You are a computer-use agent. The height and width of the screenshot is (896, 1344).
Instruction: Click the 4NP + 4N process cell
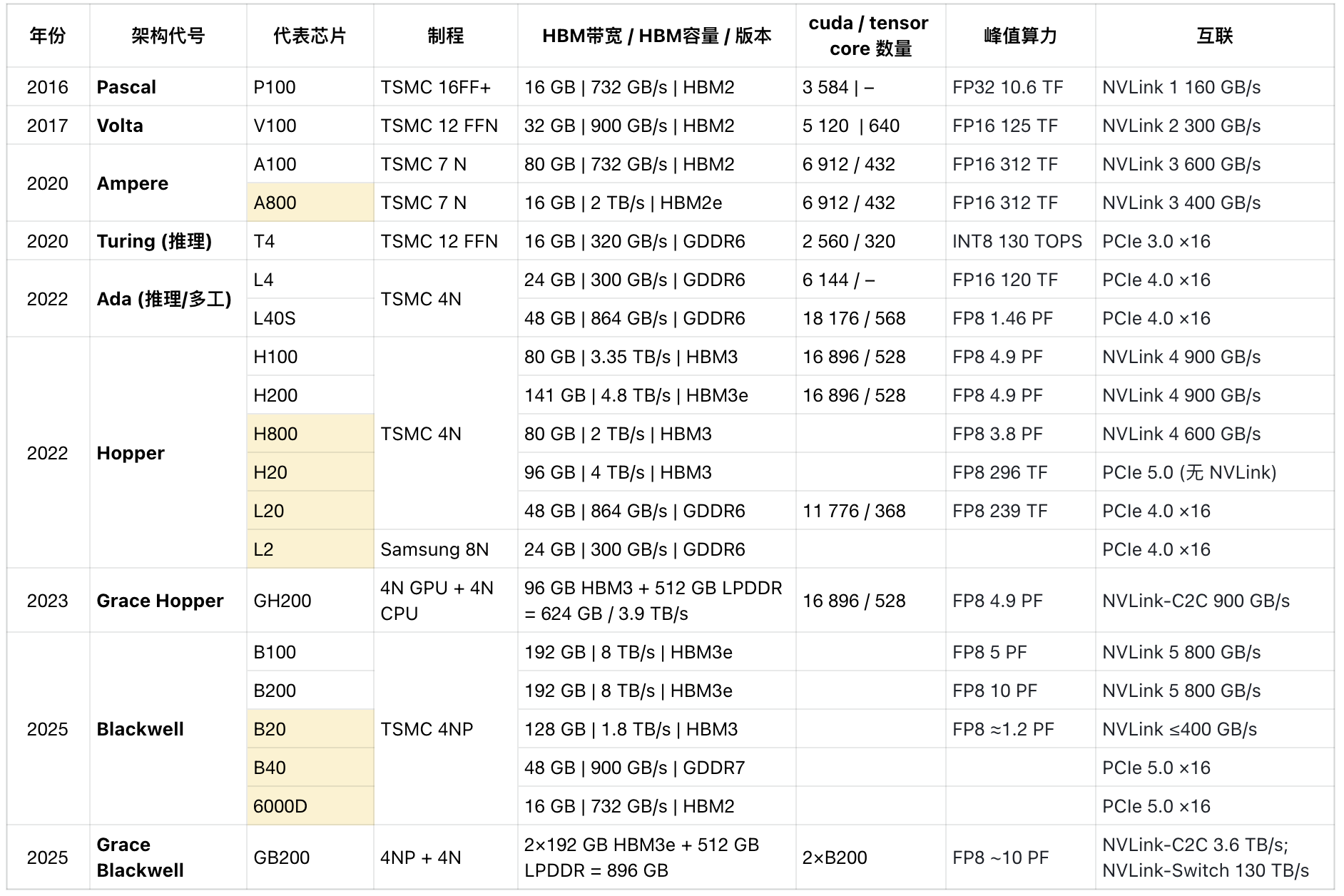(x=446, y=857)
